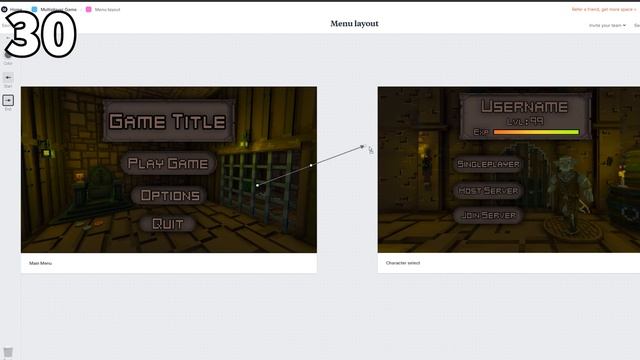Click the connector line's midpoint handle

coord(311,165)
